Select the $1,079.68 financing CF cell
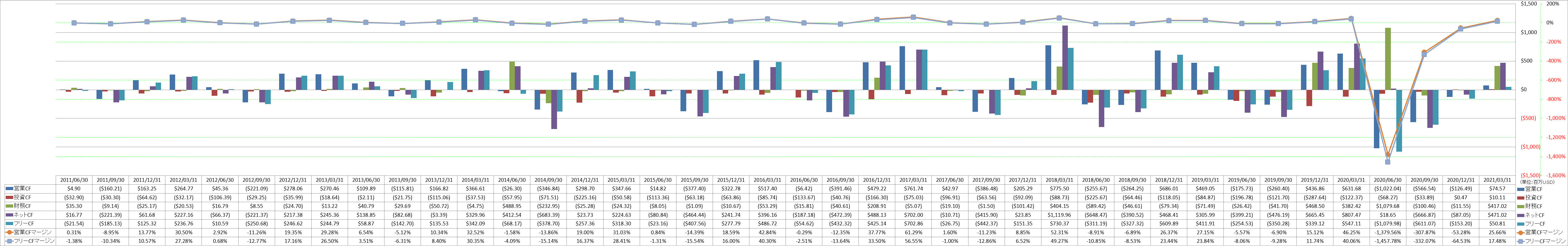Screen dimensions: 1568x246 [1388, 206]
